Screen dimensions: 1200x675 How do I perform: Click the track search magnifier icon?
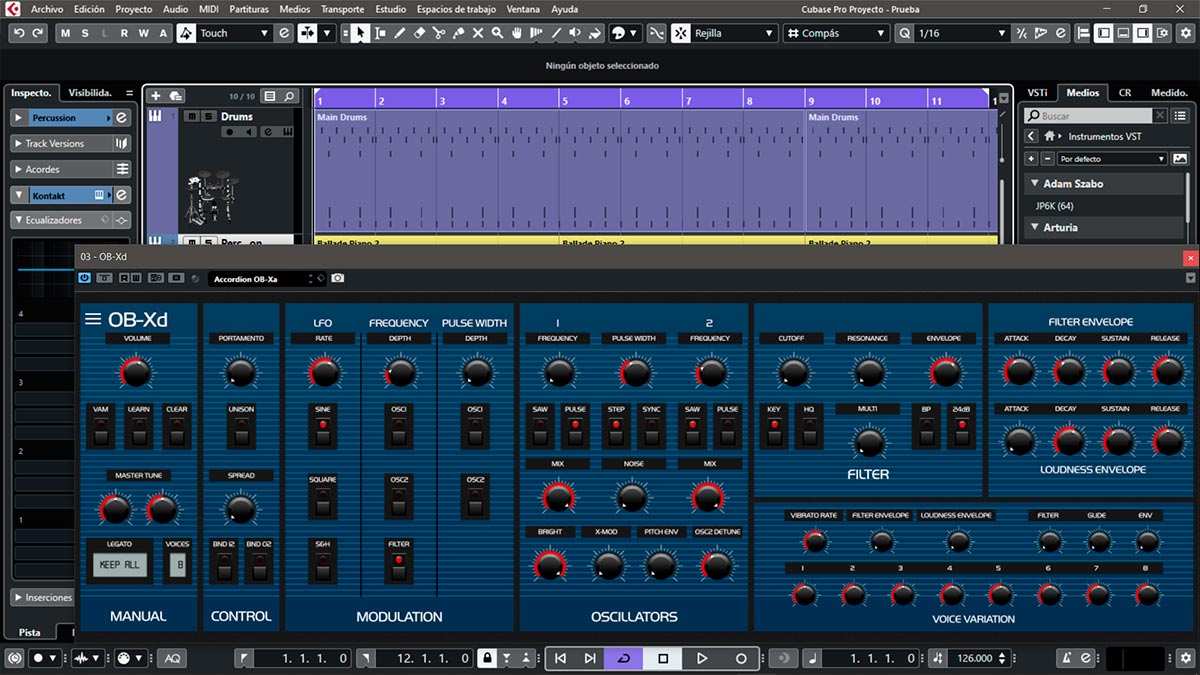click(x=289, y=96)
